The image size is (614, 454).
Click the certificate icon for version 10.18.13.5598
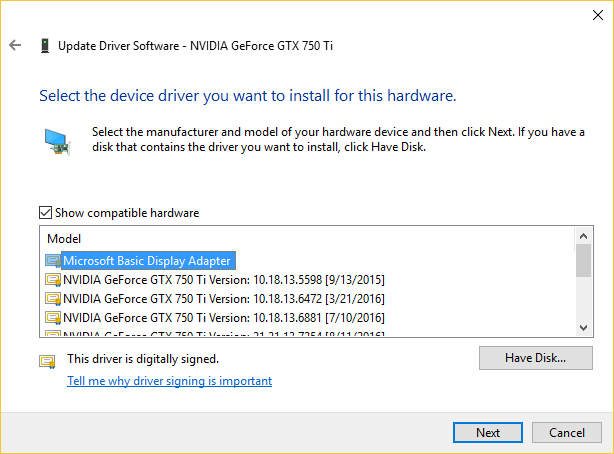click(53, 280)
